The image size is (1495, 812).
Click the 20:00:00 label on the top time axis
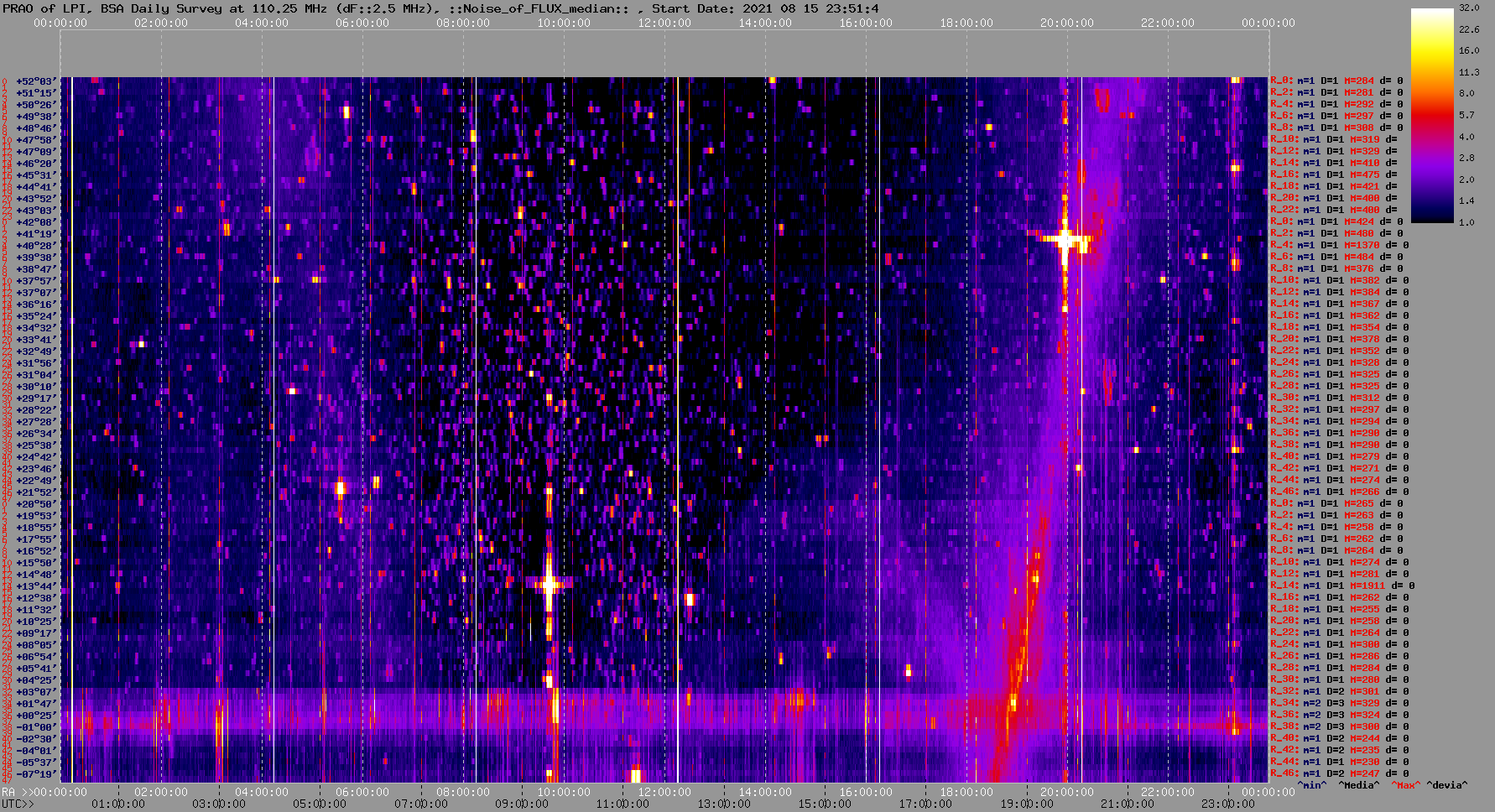click(x=1067, y=23)
